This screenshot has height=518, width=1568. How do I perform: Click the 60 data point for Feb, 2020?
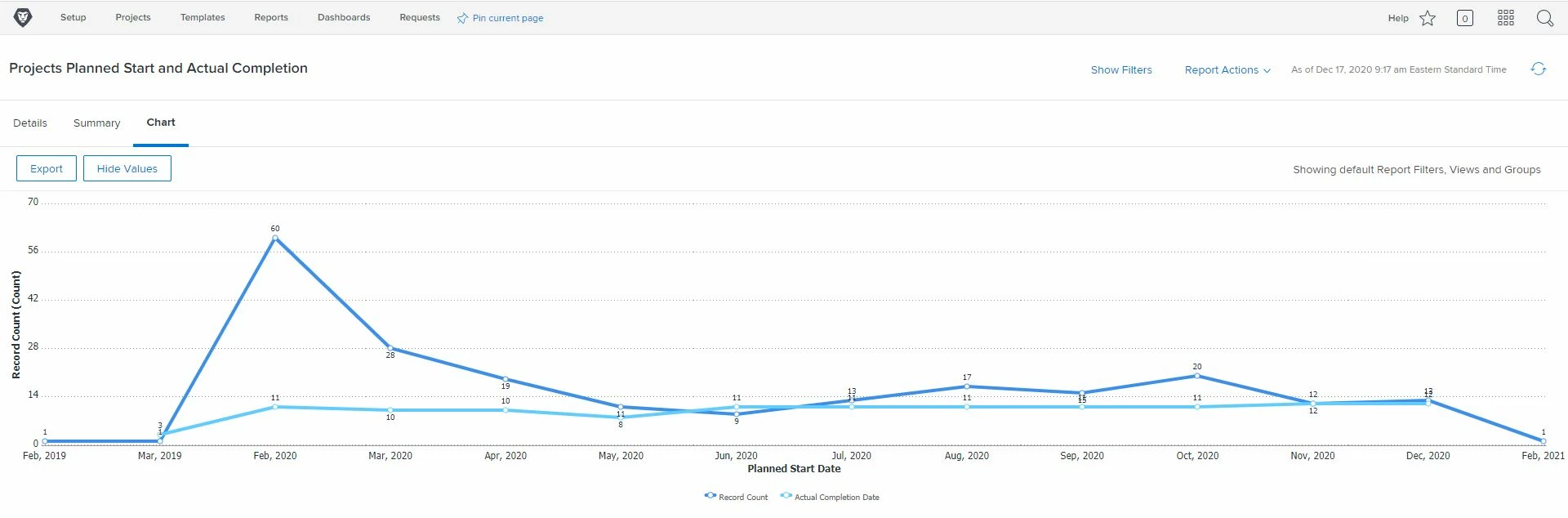275,238
